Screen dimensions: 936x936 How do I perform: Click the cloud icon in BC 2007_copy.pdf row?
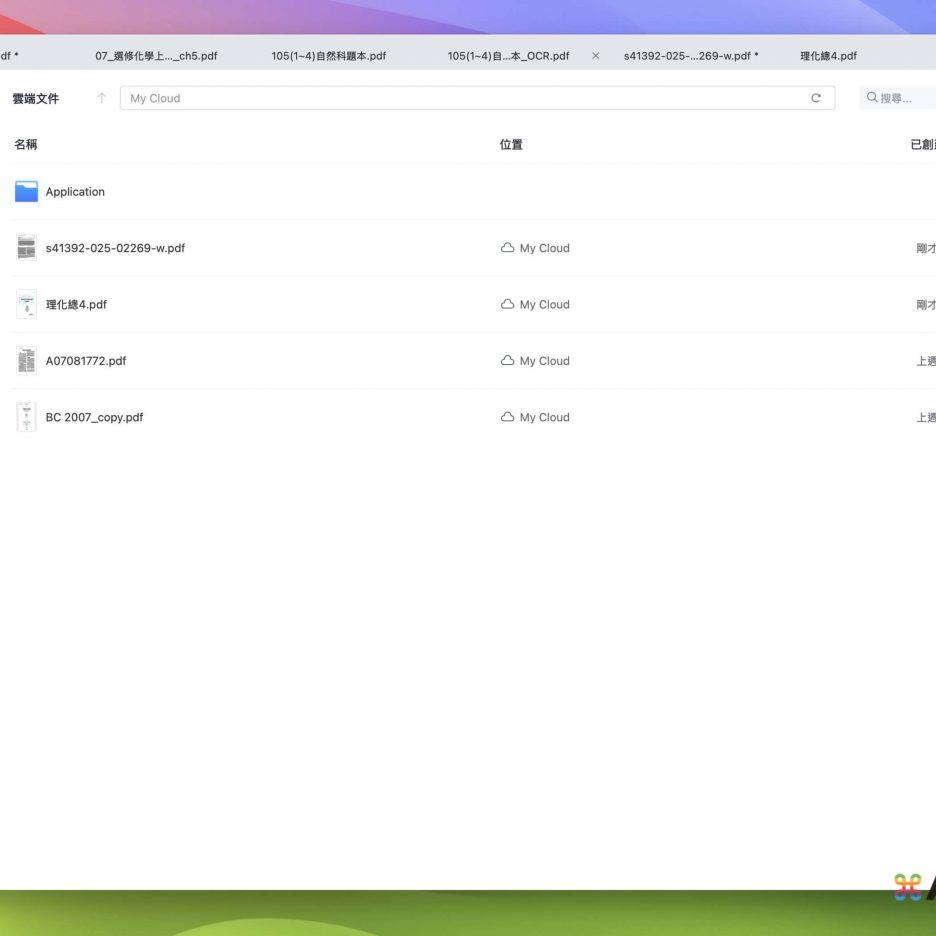[507, 418]
